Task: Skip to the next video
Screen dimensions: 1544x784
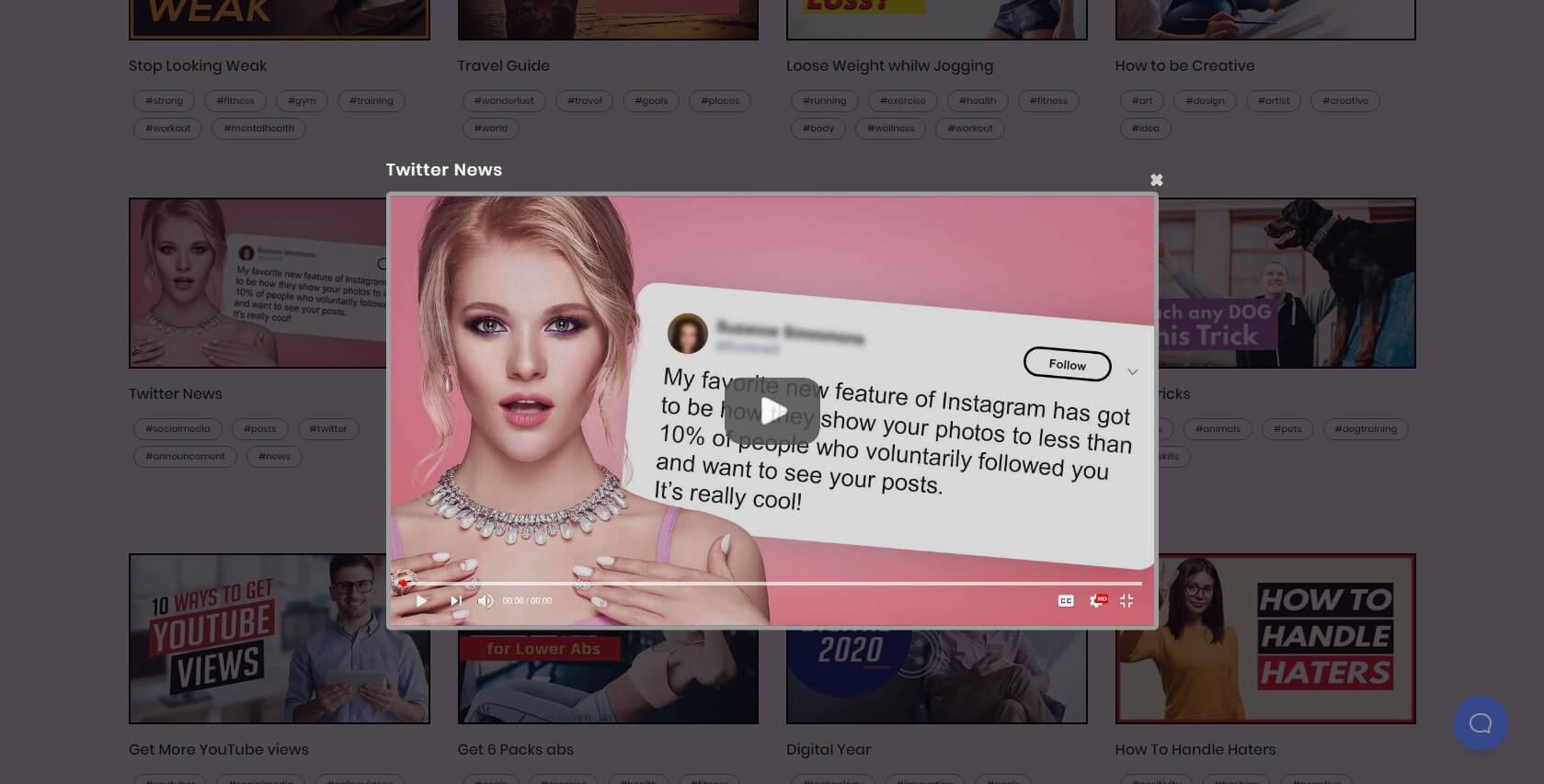Action: click(455, 601)
